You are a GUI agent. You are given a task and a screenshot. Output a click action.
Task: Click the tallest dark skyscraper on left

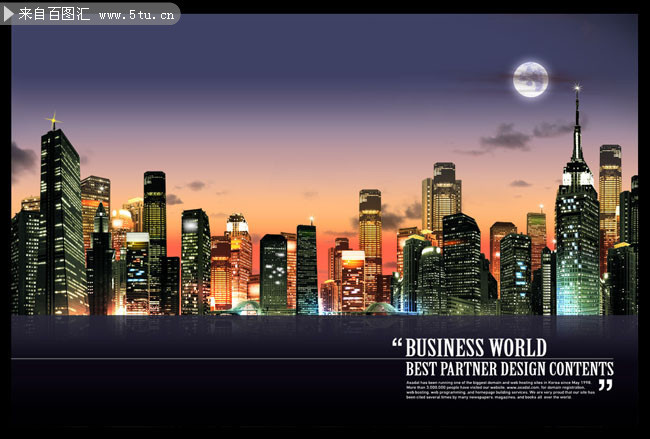coord(61,222)
